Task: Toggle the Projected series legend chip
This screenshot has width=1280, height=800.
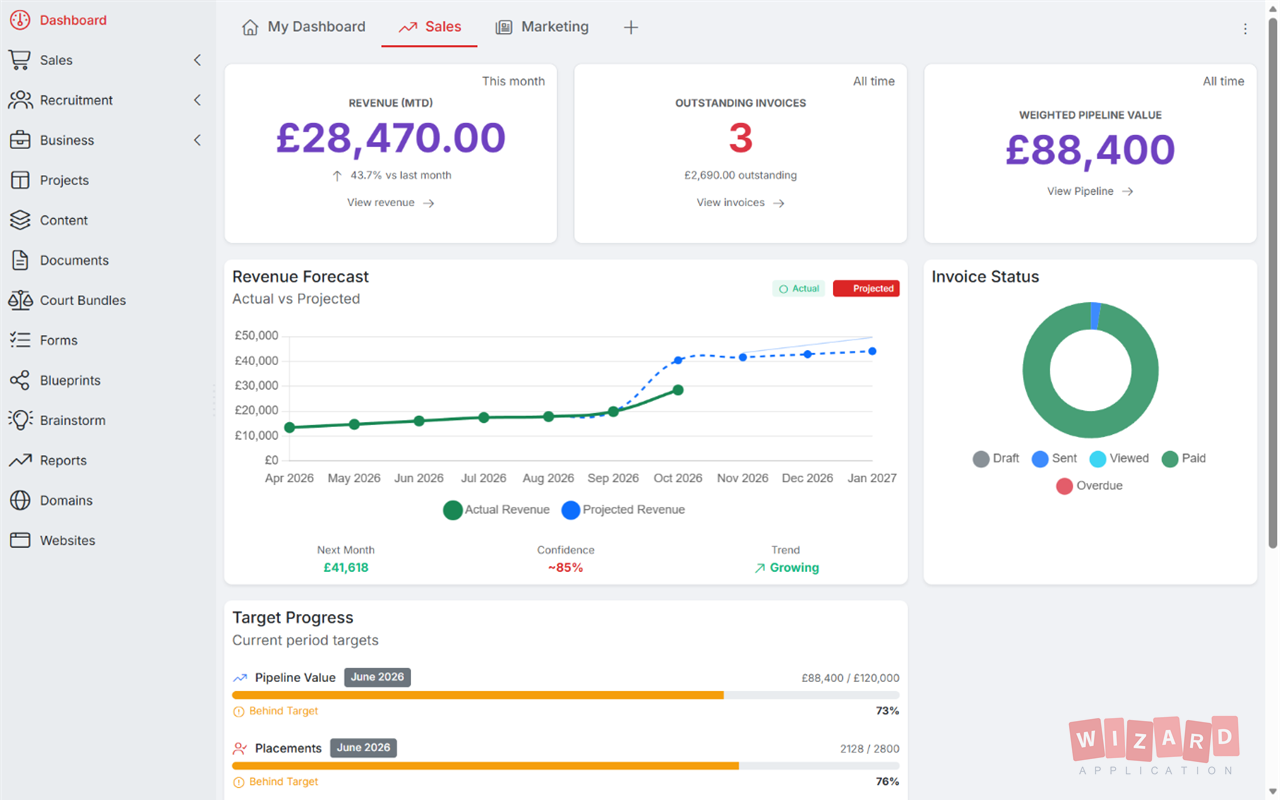Action: coord(866,288)
